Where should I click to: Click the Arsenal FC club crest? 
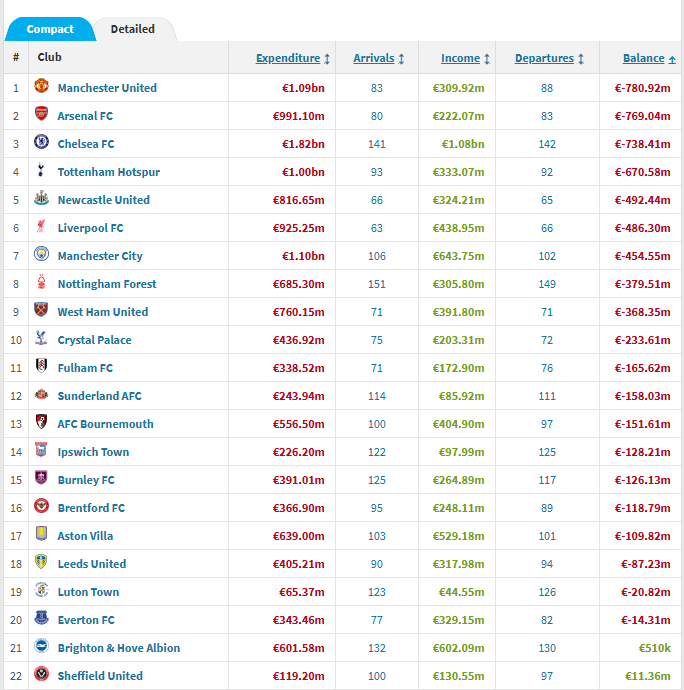coord(41,114)
